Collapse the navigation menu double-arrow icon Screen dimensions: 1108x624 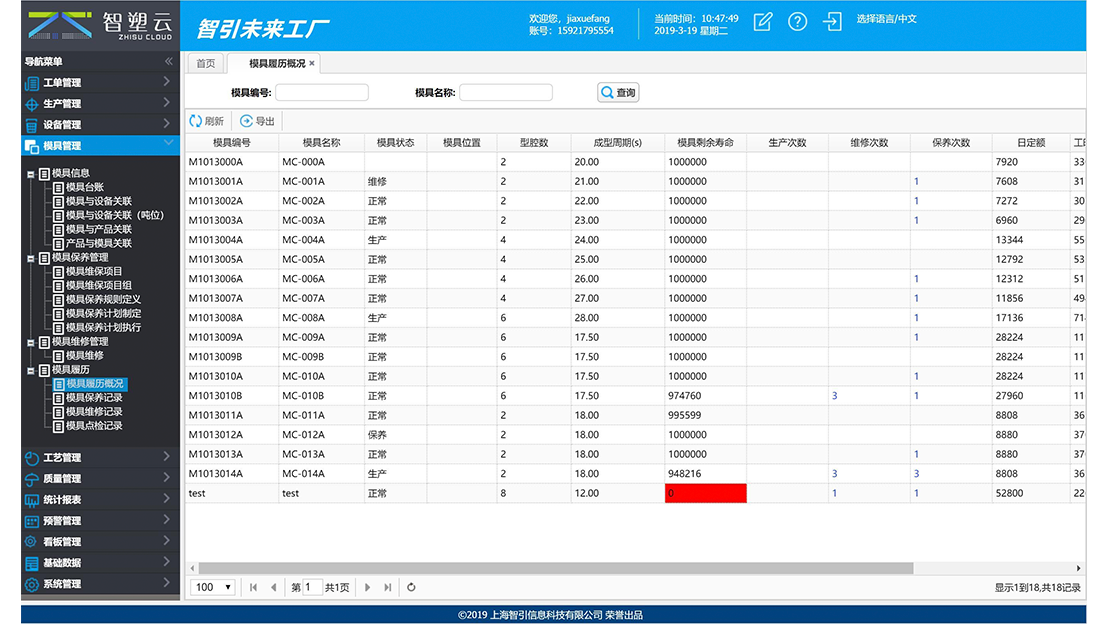coord(168,62)
